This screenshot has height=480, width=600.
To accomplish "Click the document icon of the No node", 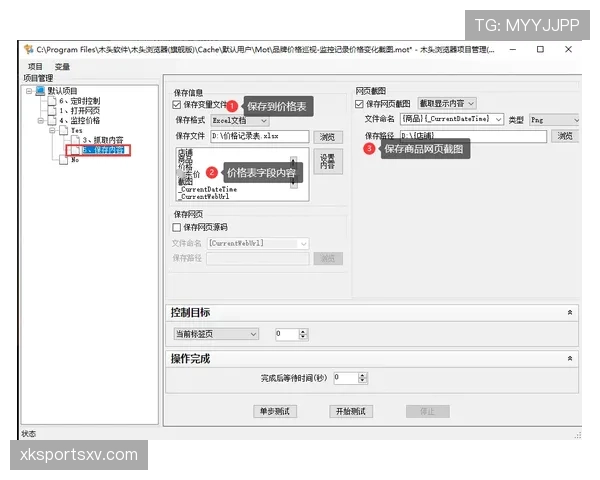I will pyautogui.click(x=64, y=160).
